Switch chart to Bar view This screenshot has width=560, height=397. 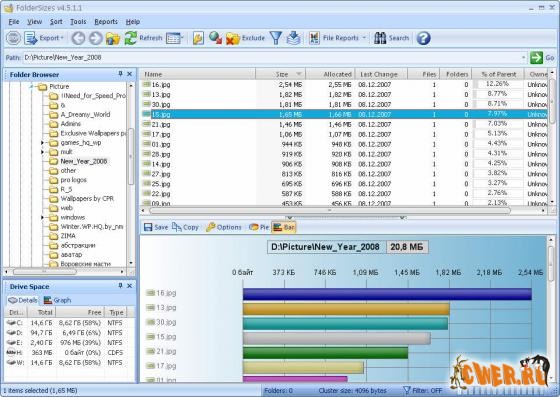[284, 227]
